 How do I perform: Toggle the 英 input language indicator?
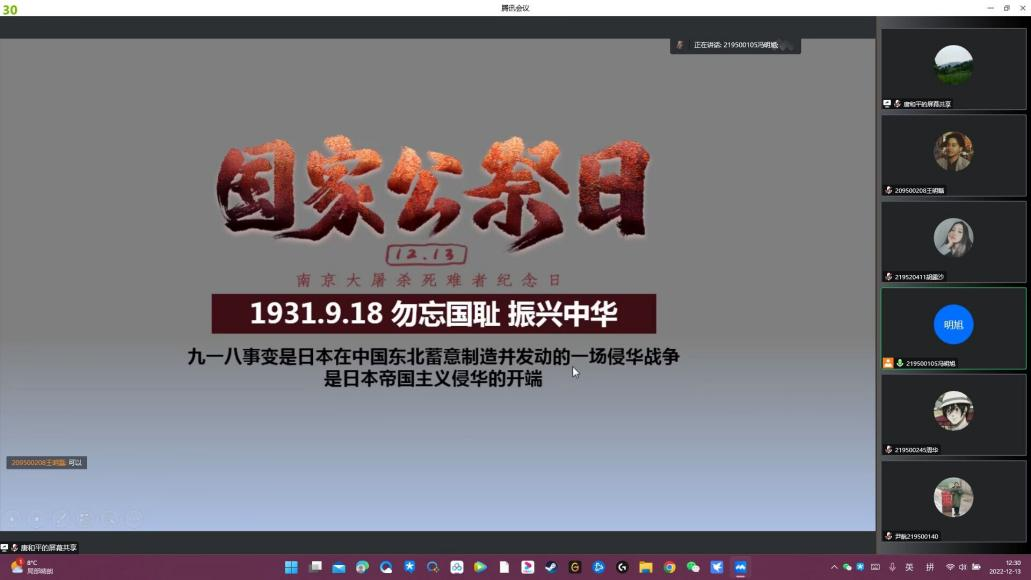909,567
